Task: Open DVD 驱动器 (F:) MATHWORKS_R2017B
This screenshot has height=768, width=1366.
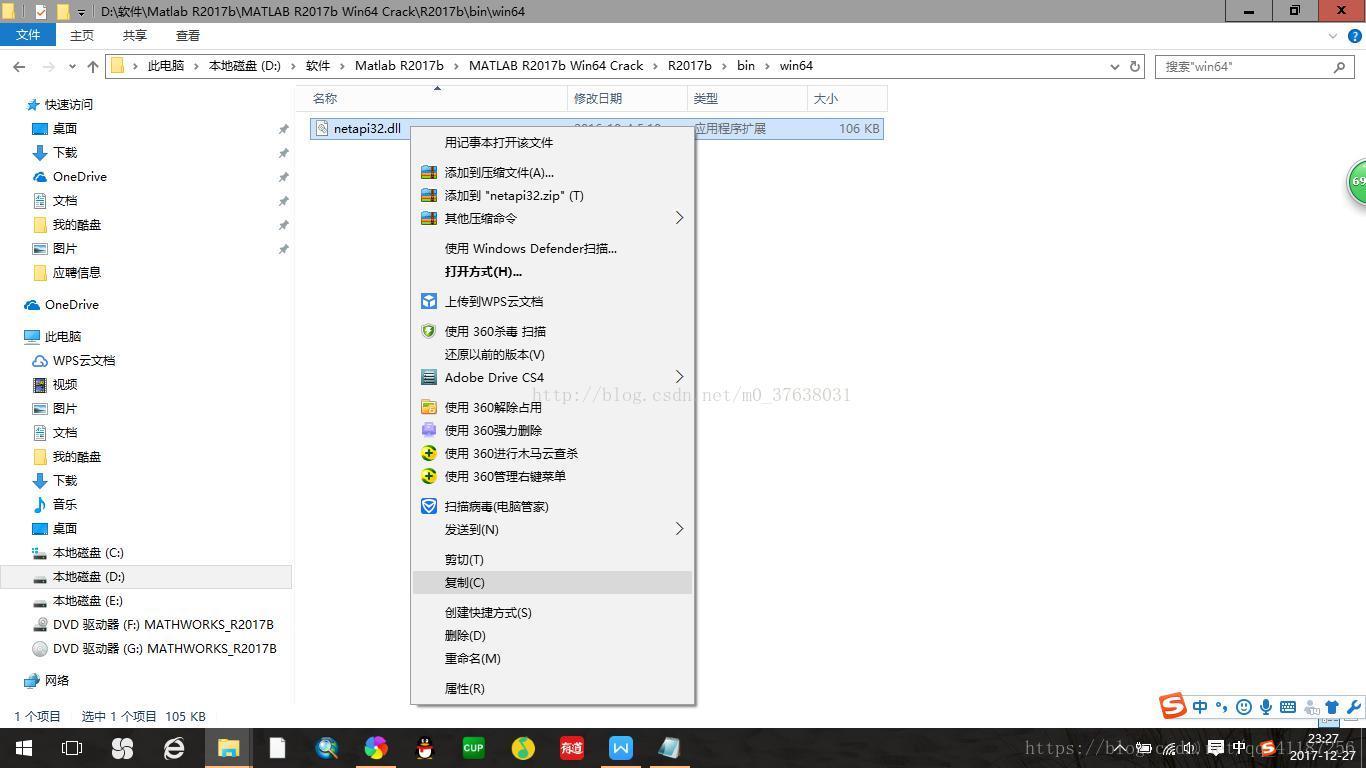Action: (x=163, y=624)
